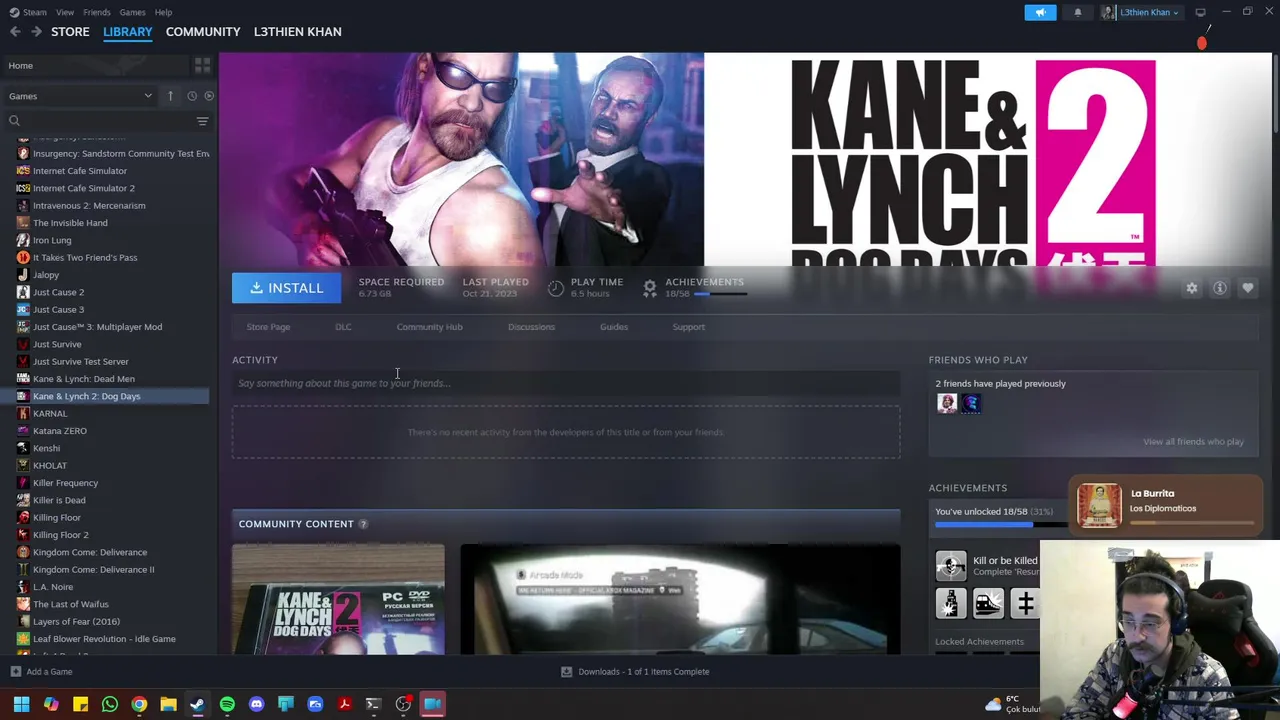Open Downloads from the status bar
This screenshot has height=720, width=1280.
pos(636,672)
